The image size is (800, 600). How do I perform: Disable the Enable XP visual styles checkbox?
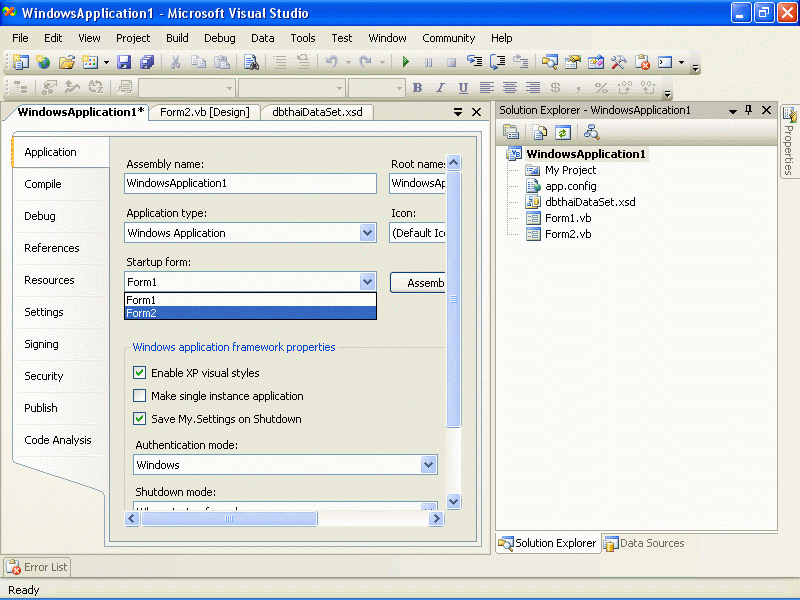coord(140,373)
